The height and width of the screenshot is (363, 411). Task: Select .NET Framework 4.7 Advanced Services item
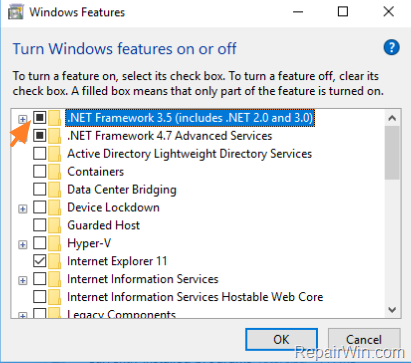pyautogui.click(x=170, y=136)
